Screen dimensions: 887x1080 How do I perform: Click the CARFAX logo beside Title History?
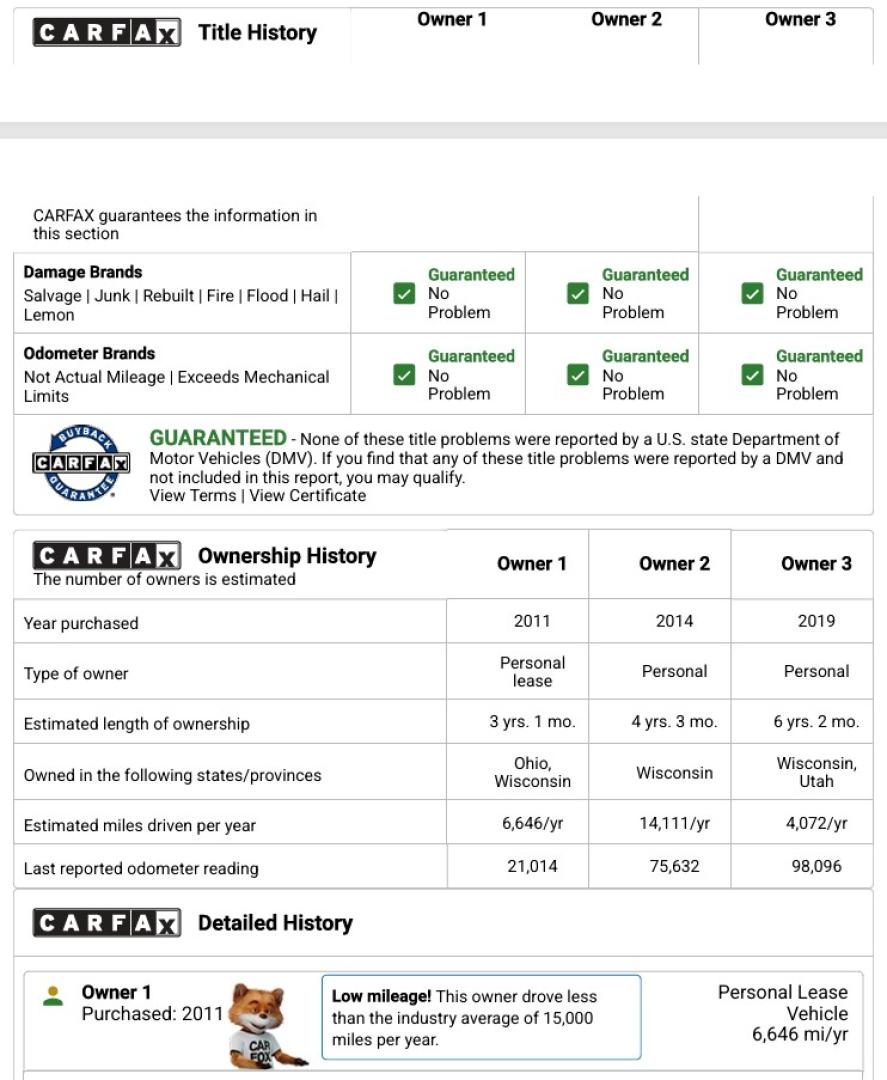pos(107,32)
